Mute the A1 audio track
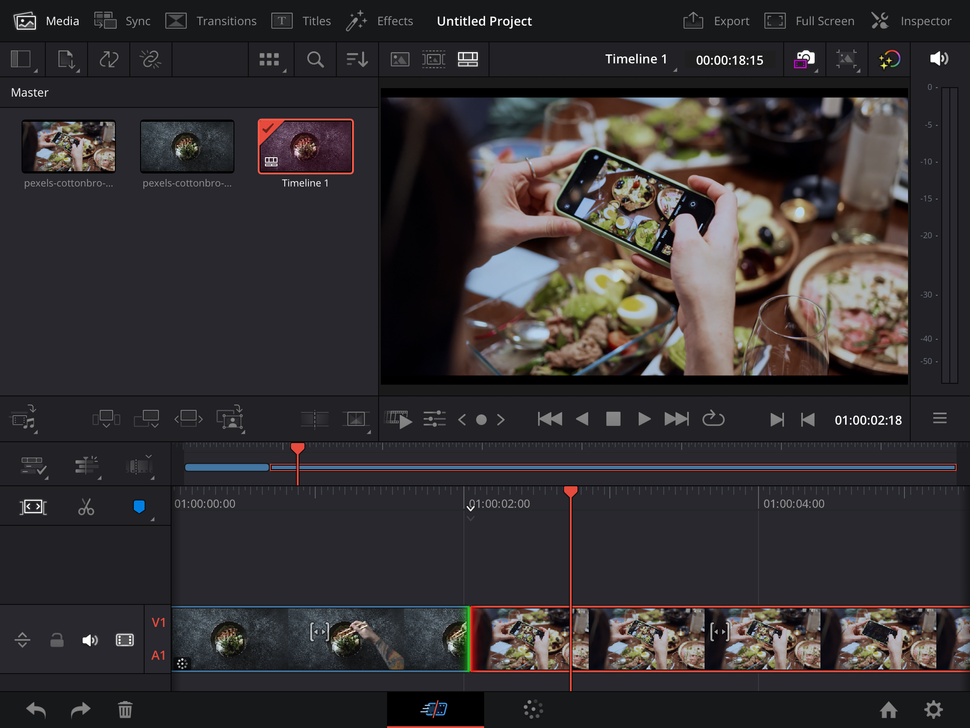970x728 pixels. click(x=89, y=639)
